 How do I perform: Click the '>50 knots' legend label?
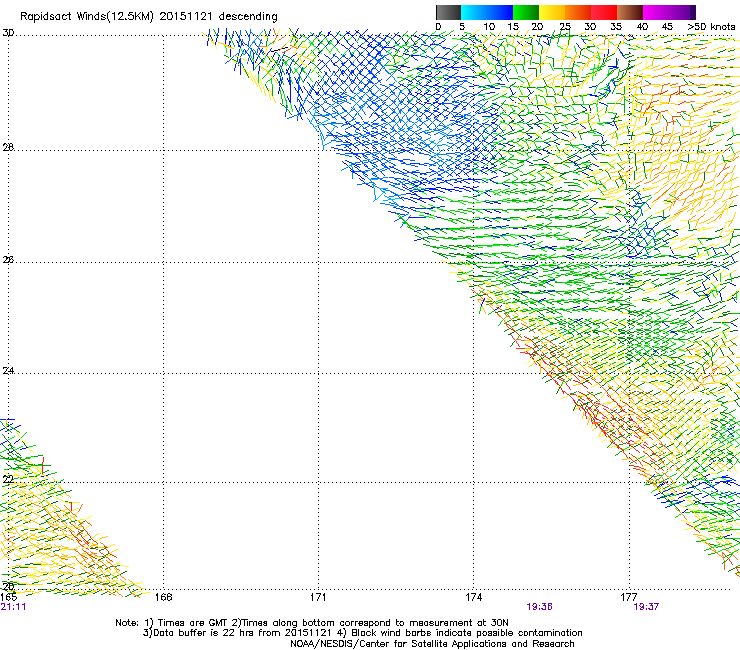point(711,27)
